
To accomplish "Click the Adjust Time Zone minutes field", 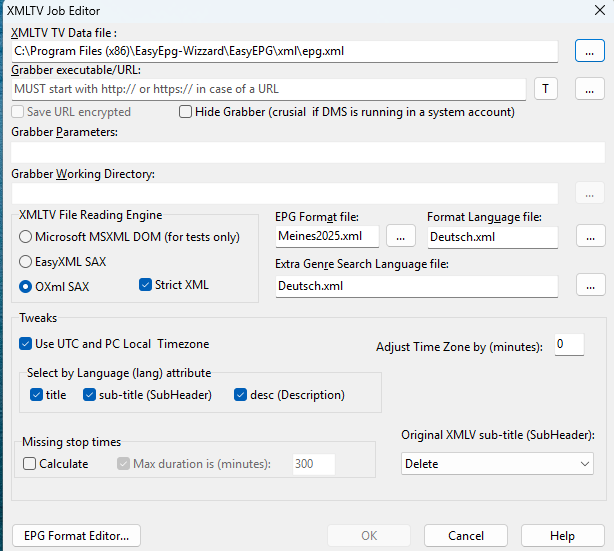I will pyautogui.click(x=569, y=345).
